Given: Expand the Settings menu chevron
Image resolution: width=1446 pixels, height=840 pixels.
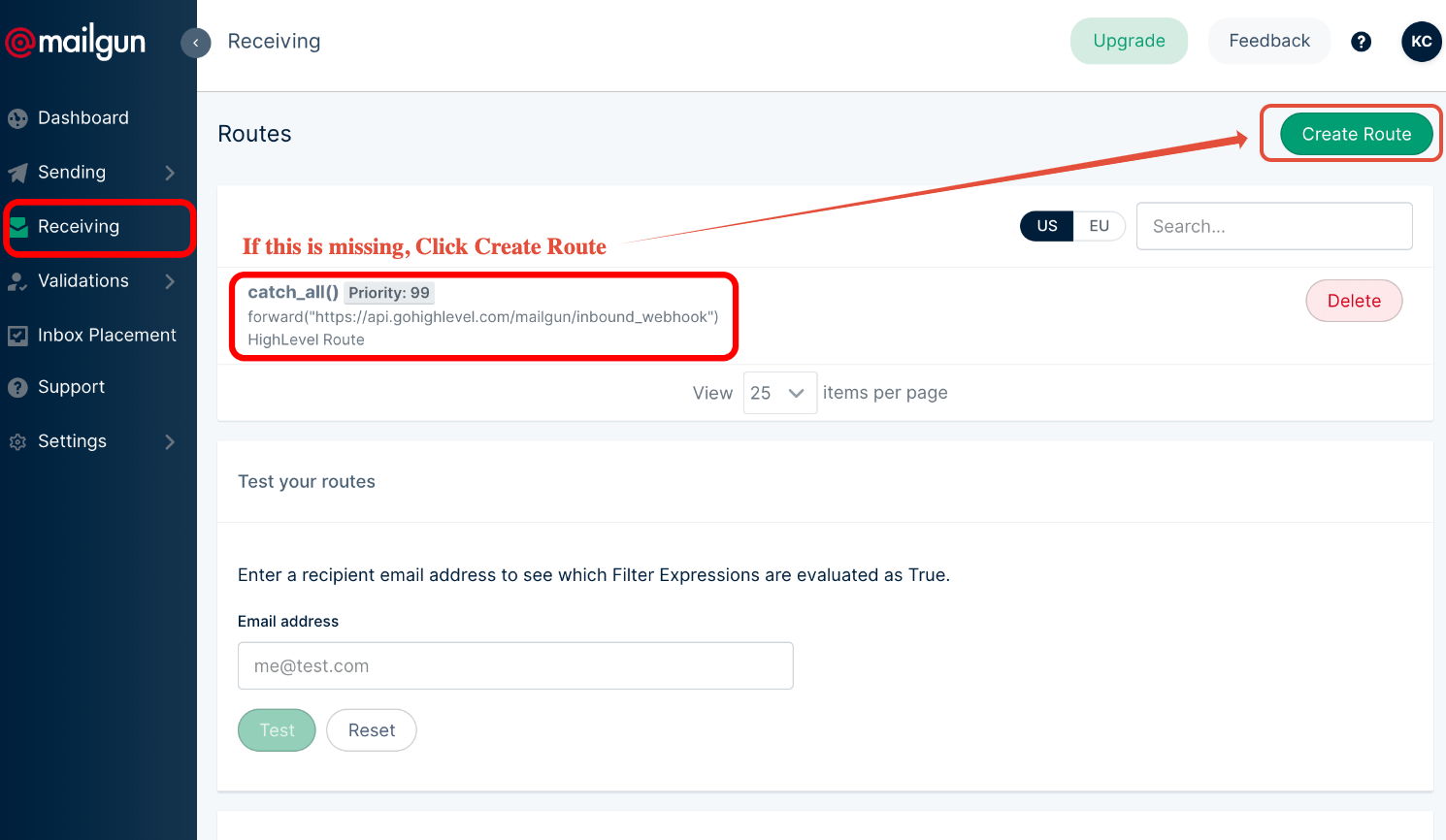Looking at the screenshot, I should click(169, 440).
